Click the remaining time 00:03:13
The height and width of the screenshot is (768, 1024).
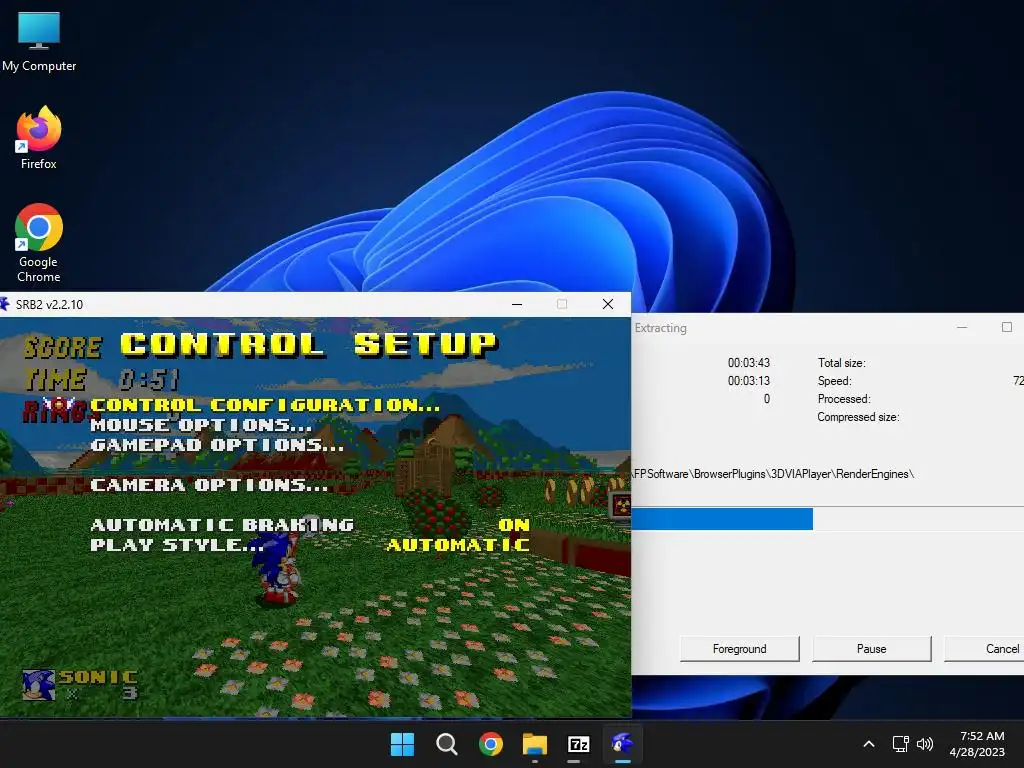click(x=748, y=381)
